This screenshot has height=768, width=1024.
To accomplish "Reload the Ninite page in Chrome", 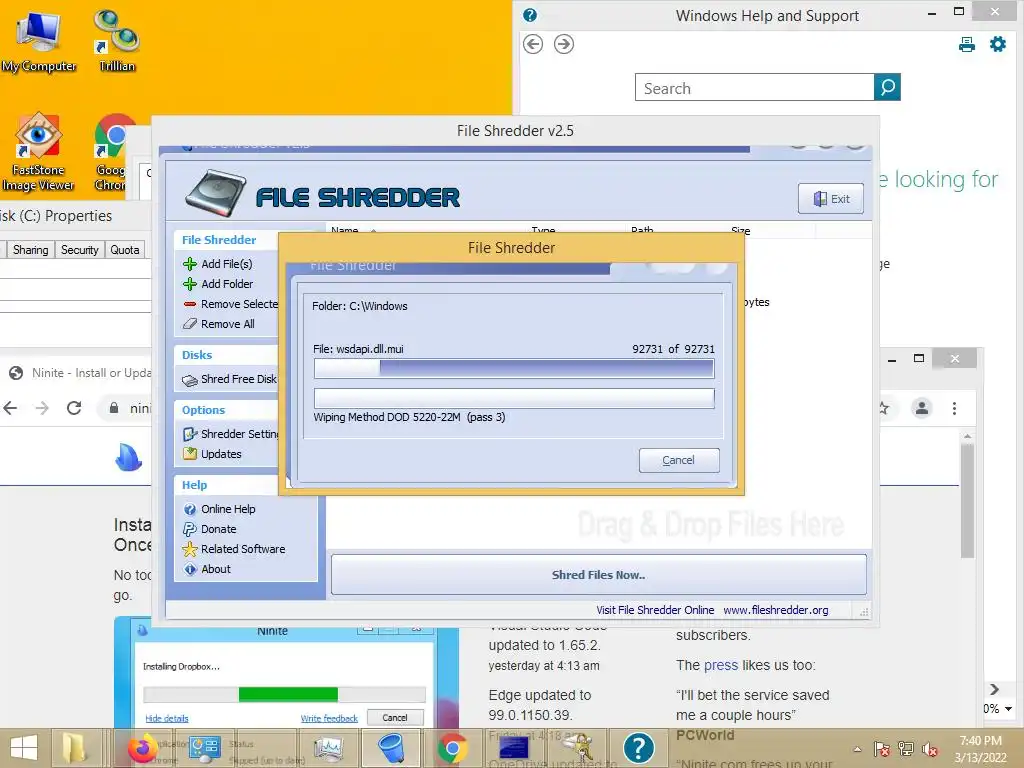I will click(x=74, y=408).
